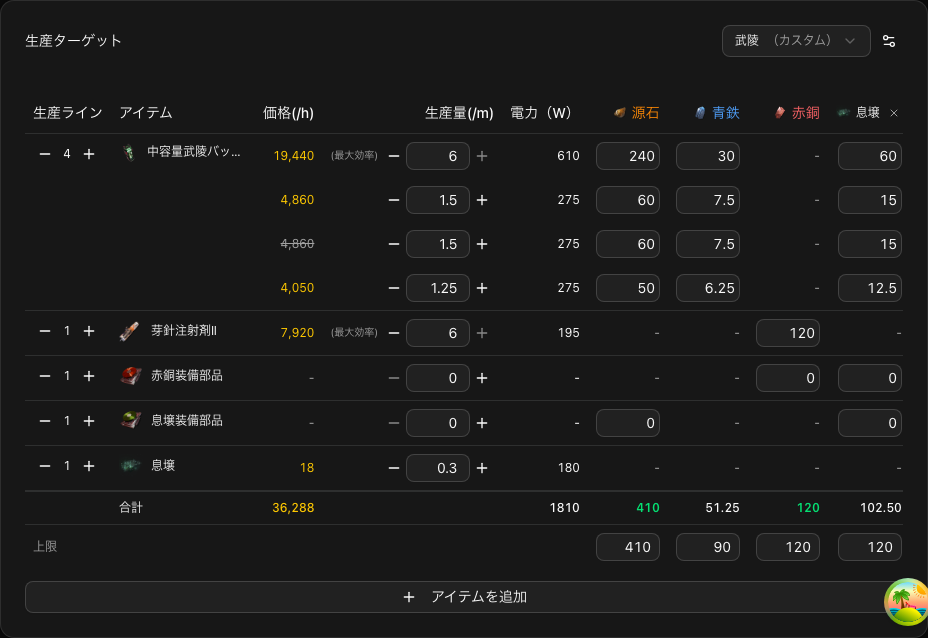Click the 生産ターゲット heading
Viewport: 928px width, 638px height.
73,41
